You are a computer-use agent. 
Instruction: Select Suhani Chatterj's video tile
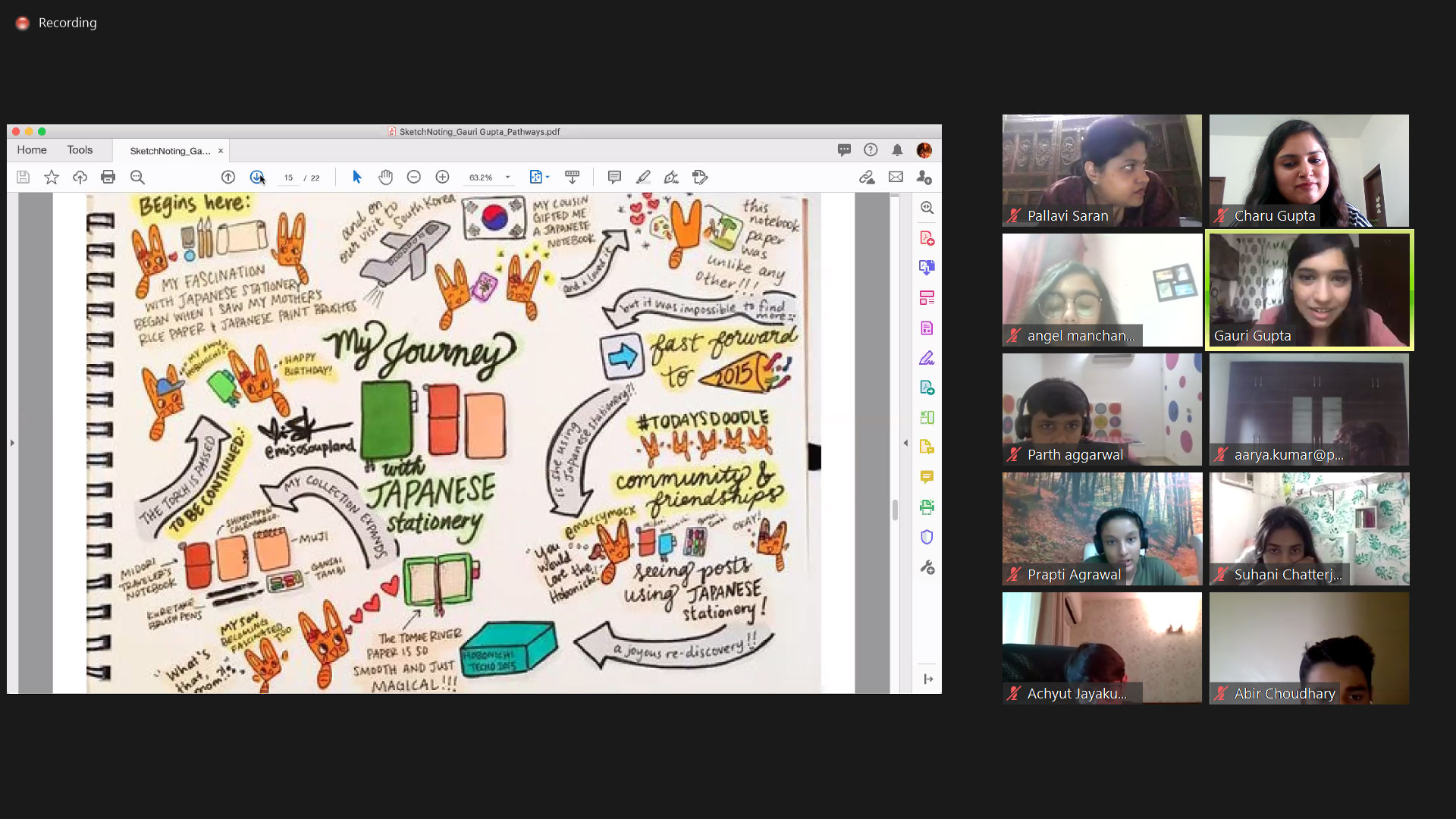click(x=1309, y=529)
